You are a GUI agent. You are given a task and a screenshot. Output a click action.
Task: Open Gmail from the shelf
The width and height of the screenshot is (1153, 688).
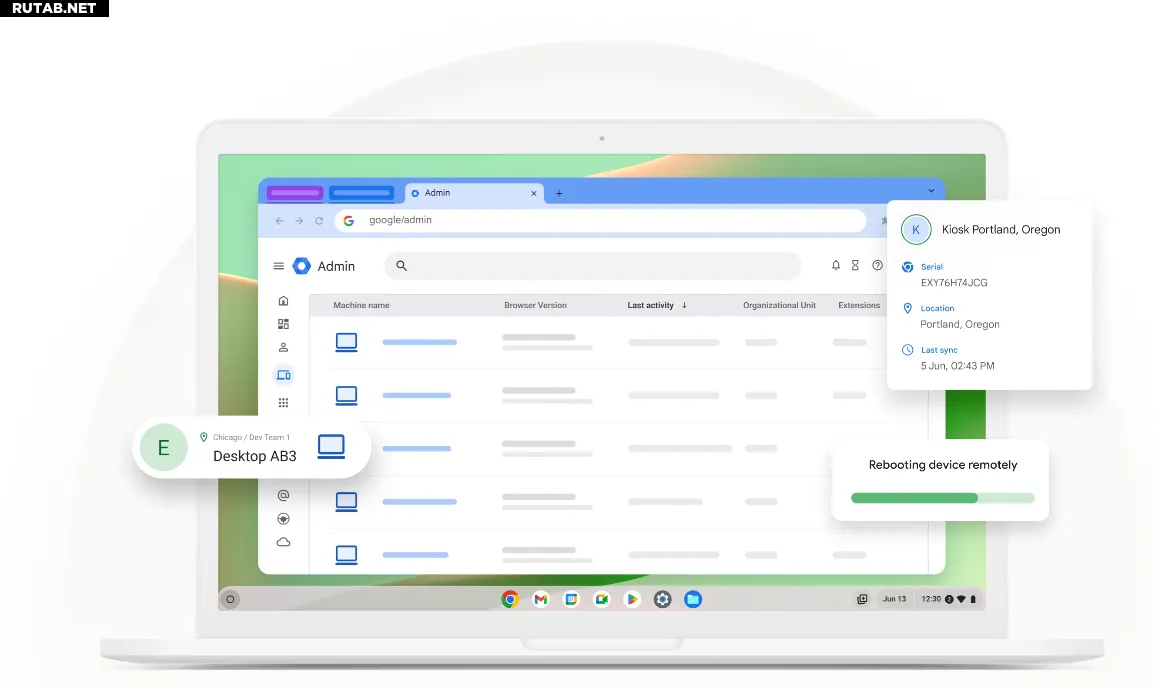pos(541,599)
